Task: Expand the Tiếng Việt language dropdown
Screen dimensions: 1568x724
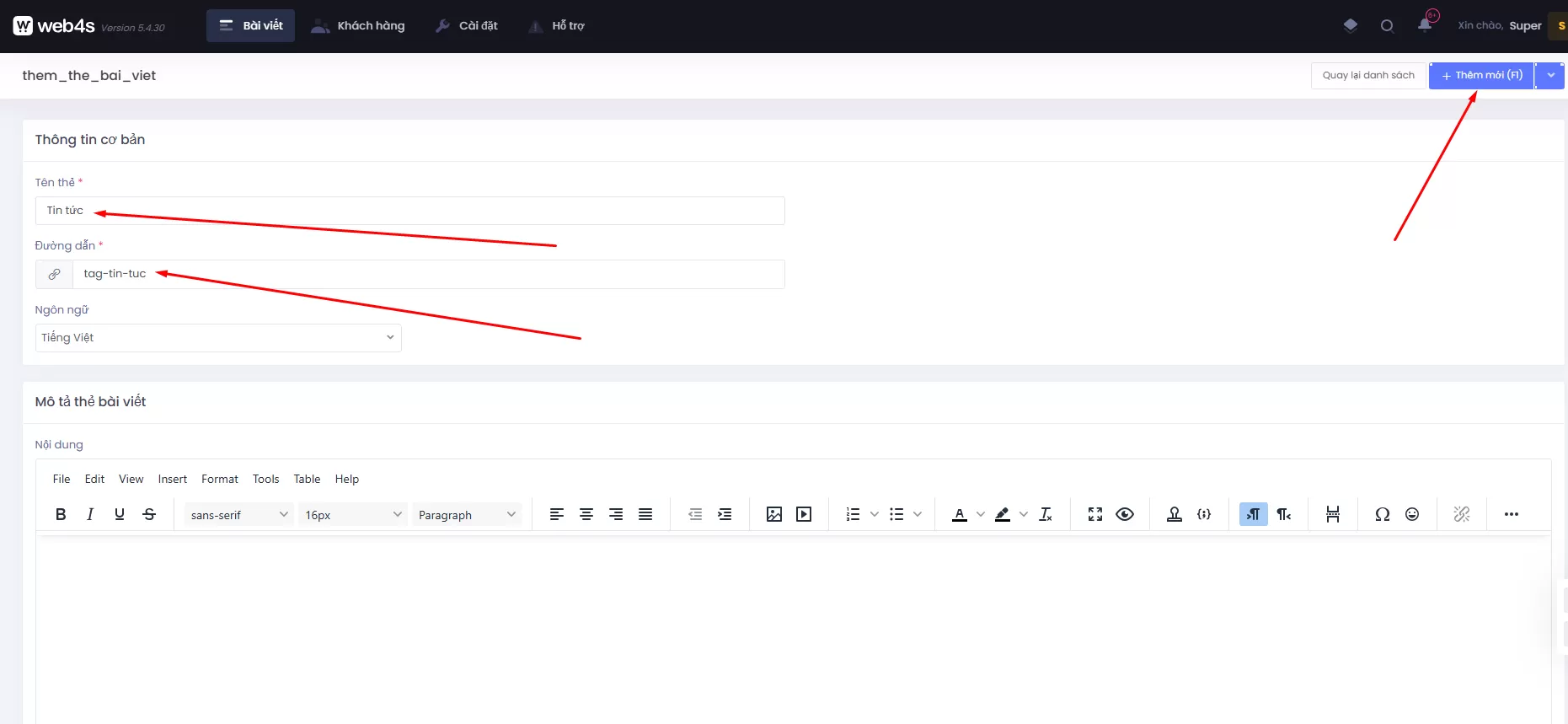Action: pyautogui.click(x=218, y=338)
